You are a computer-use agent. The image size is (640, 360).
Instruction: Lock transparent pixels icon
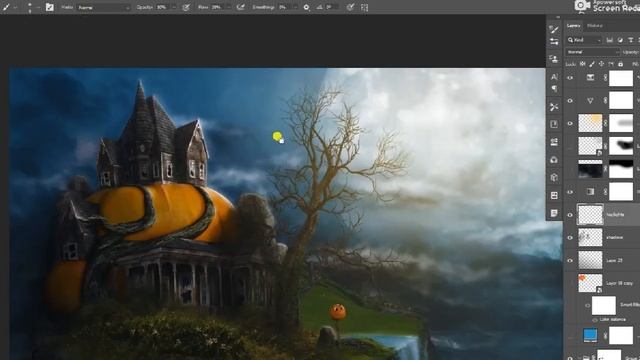pos(582,64)
